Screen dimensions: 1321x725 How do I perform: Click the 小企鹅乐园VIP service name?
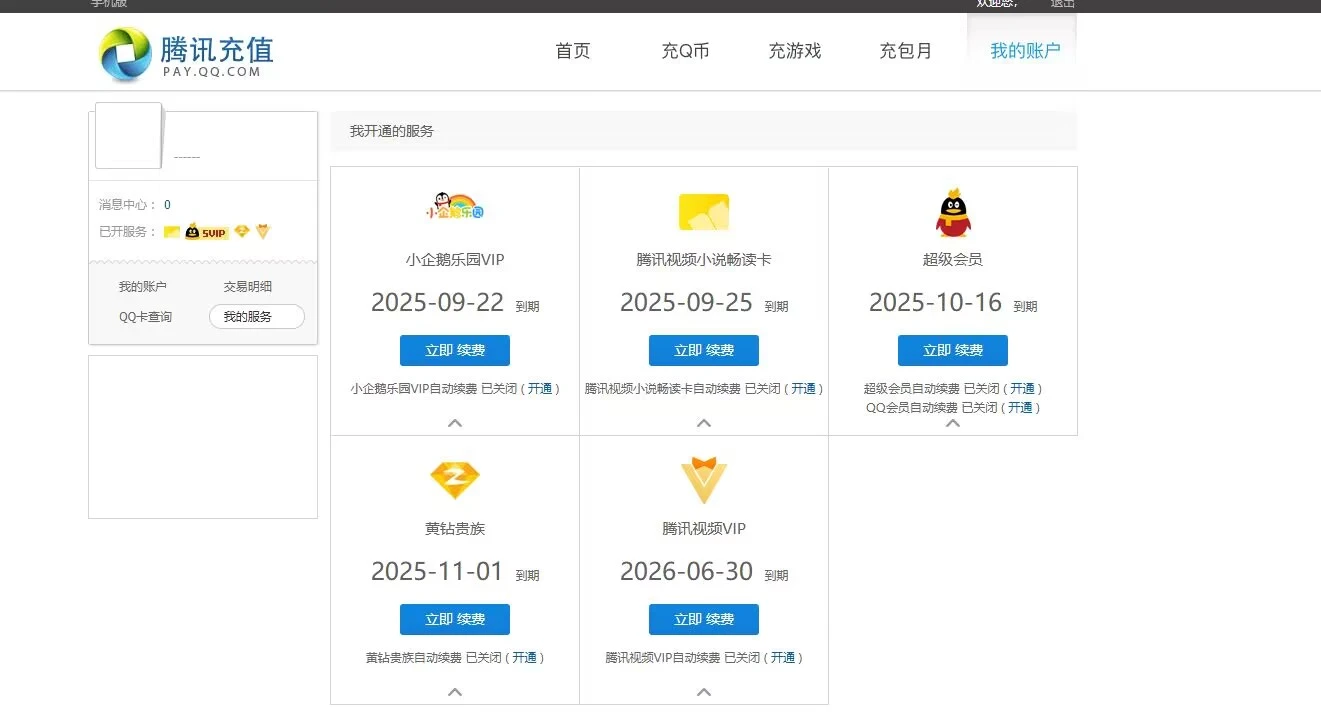point(455,260)
